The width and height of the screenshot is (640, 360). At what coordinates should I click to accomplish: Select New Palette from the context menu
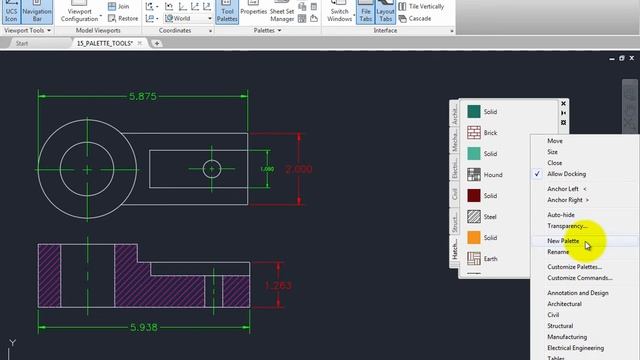click(x=563, y=241)
